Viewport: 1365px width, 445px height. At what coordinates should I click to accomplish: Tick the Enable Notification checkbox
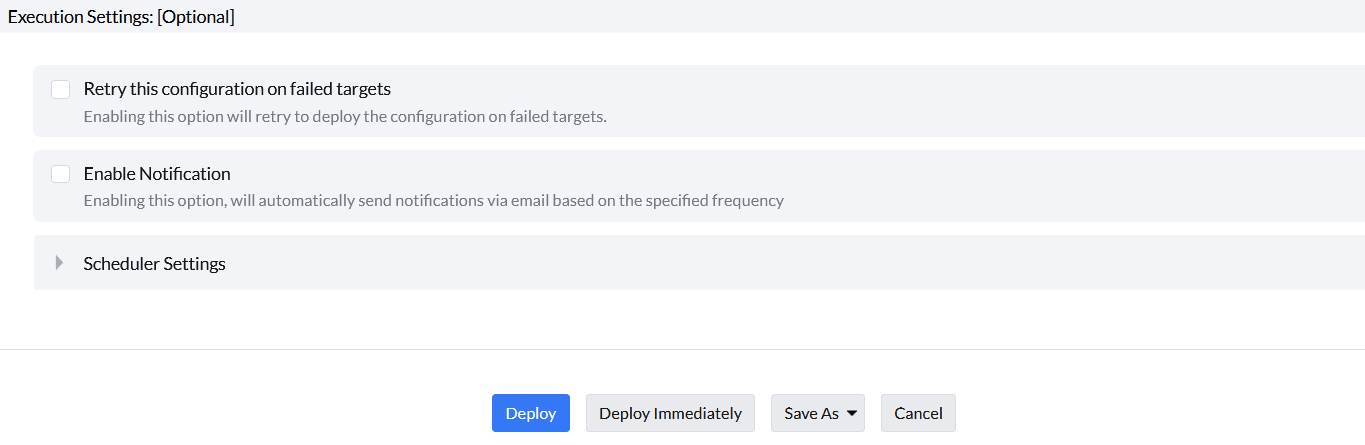[x=61, y=174]
